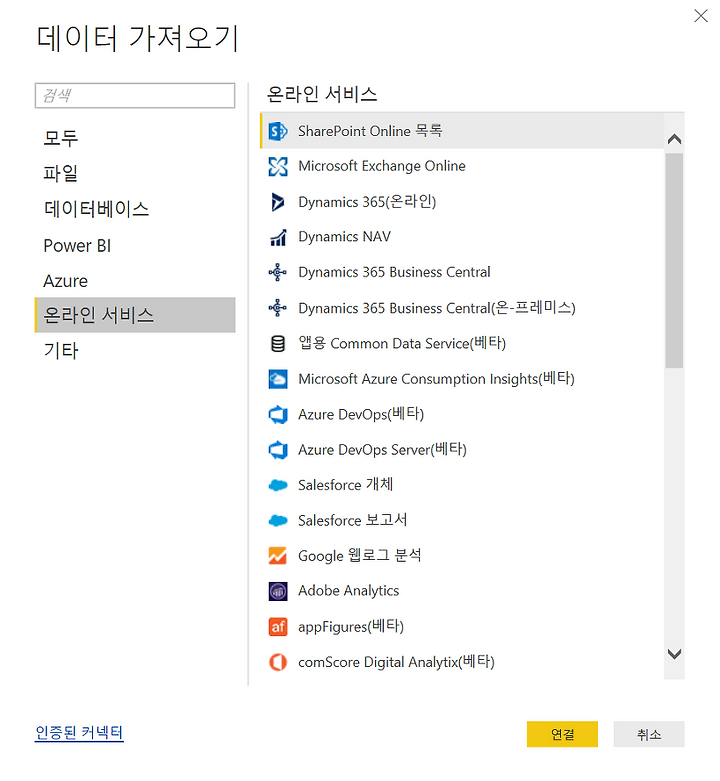This screenshot has height=781, width=720.
Task: Click the Google 웹로그 분석 icon
Action: [278, 556]
